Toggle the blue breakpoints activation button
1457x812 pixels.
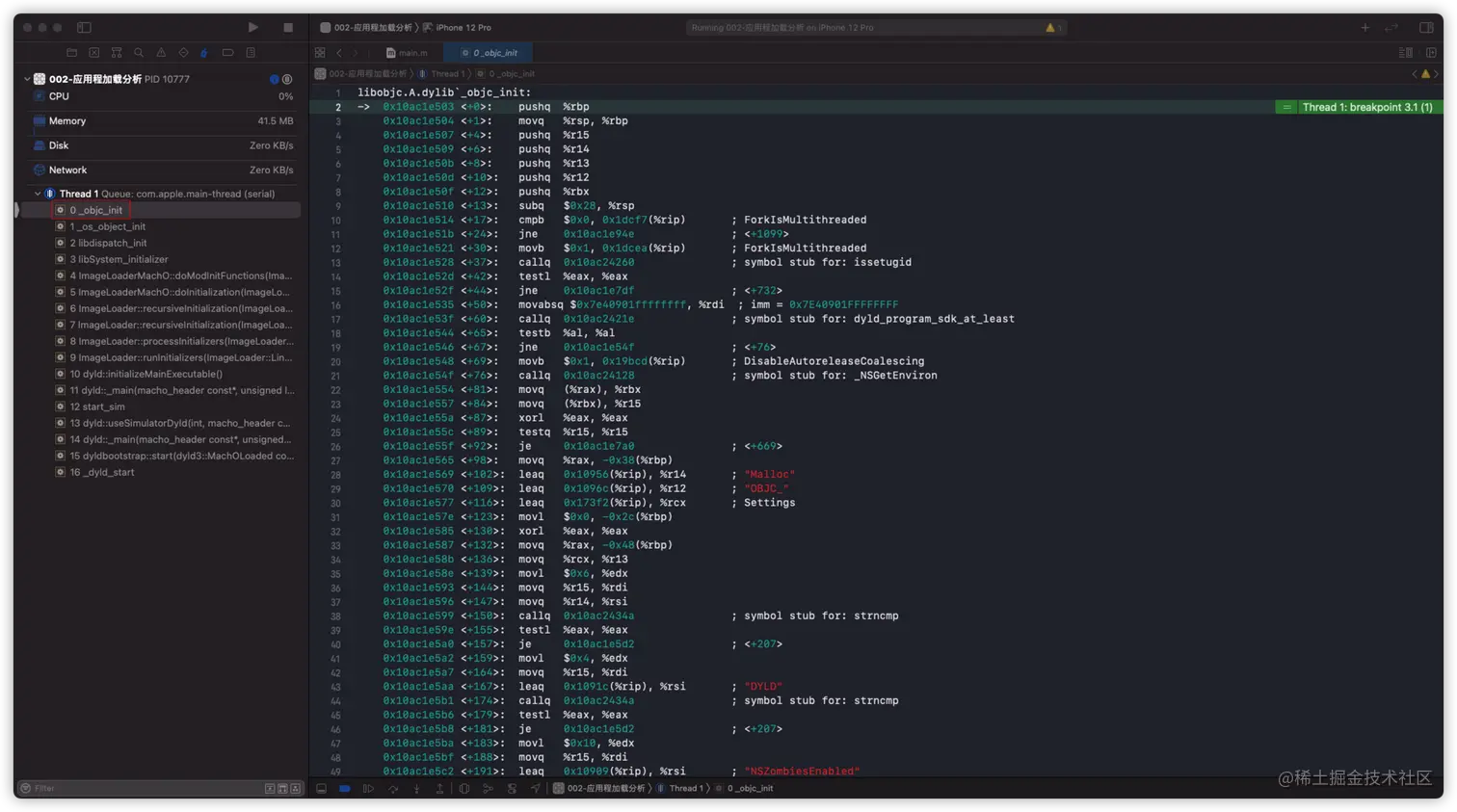[x=344, y=789]
